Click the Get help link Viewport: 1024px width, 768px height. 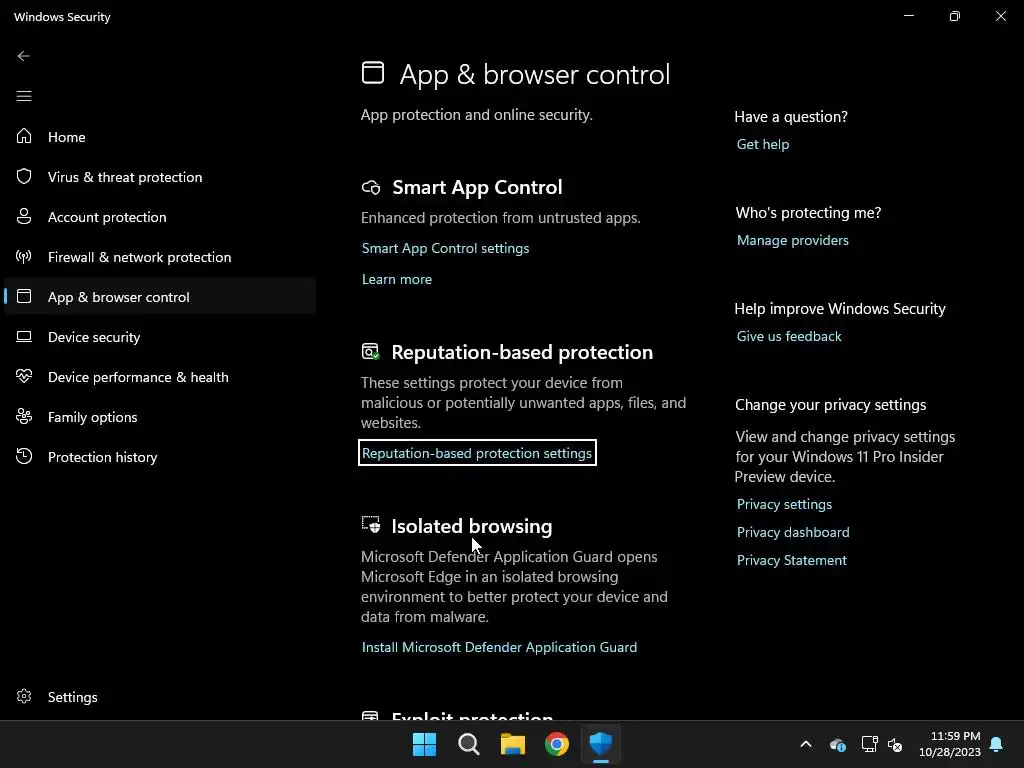pyautogui.click(x=763, y=144)
